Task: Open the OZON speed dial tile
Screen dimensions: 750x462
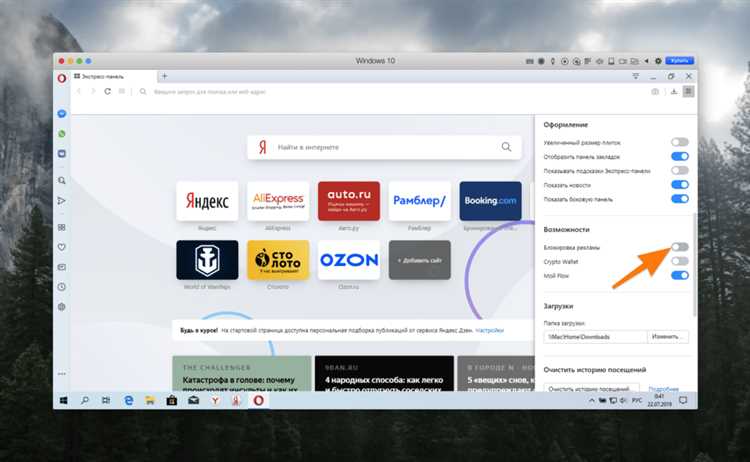Action: tap(349, 260)
